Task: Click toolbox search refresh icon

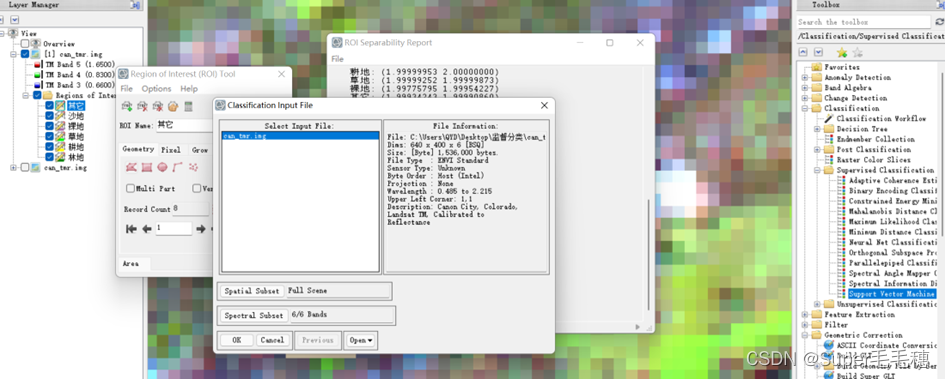Action: tap(940, 22)
